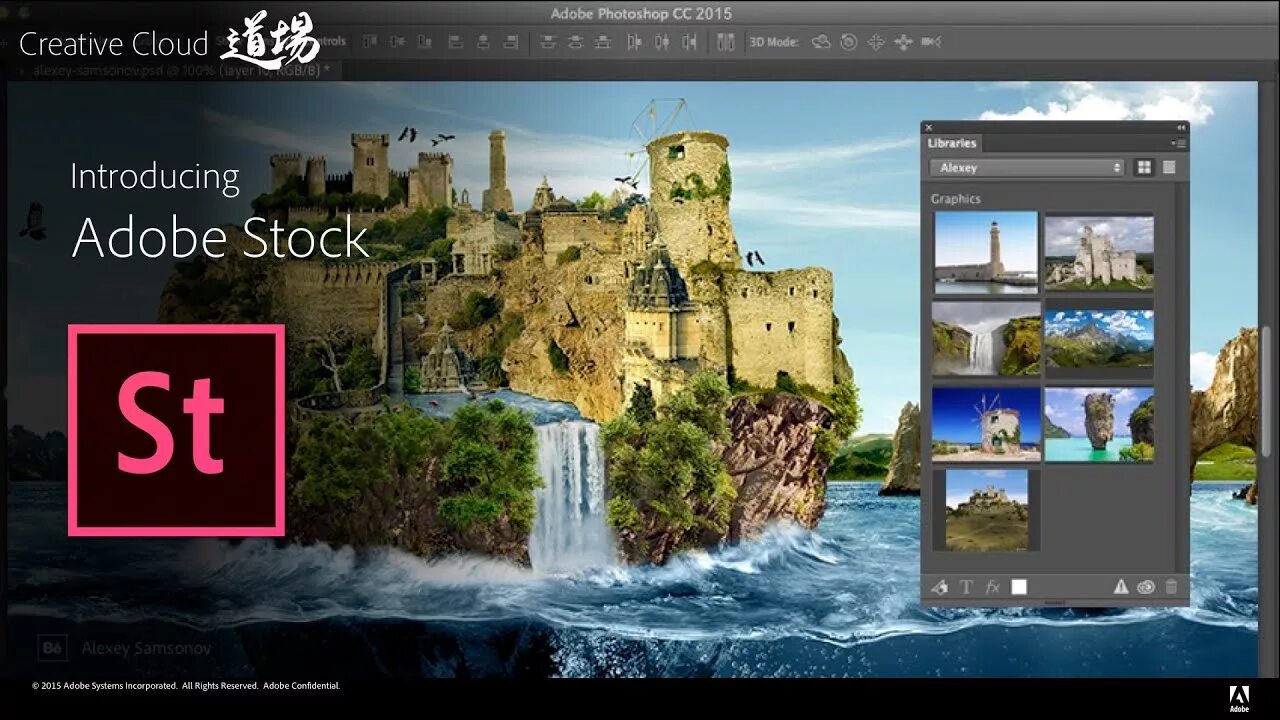
Task: Click the Graphics section heading
Action: tap(956, 198)
